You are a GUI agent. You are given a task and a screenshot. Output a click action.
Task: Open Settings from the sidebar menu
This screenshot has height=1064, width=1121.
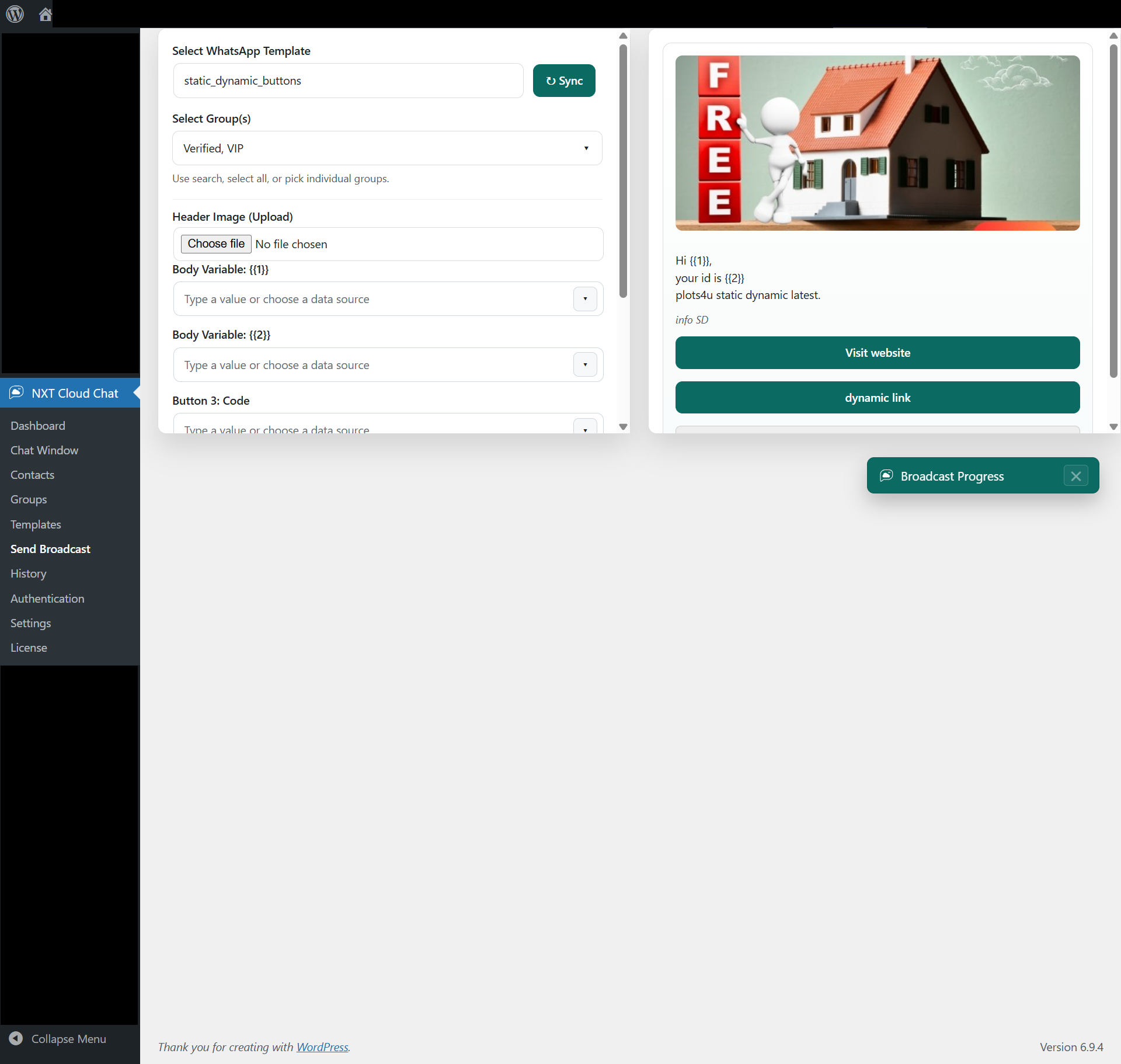(30, 623)
